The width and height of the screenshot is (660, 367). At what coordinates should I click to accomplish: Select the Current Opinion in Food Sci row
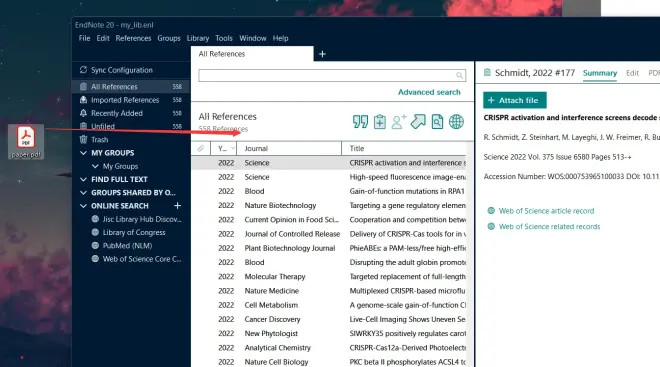tap(329, 220)
